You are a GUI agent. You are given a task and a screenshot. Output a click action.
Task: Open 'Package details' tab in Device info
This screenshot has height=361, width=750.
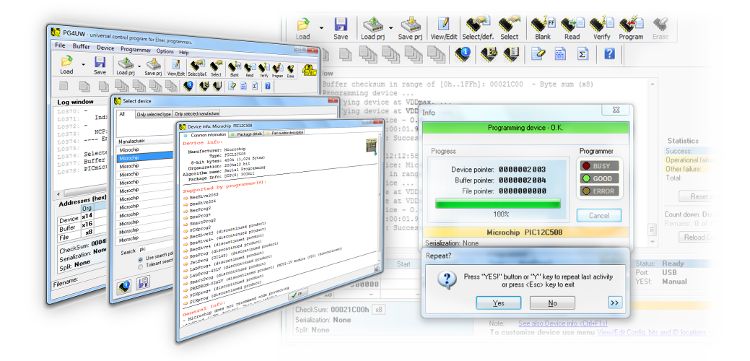tap(245, 134)
